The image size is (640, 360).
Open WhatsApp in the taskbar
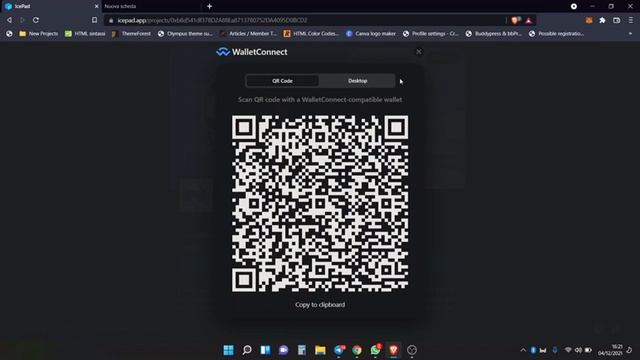pyautogui.click(x=376, y=350)
